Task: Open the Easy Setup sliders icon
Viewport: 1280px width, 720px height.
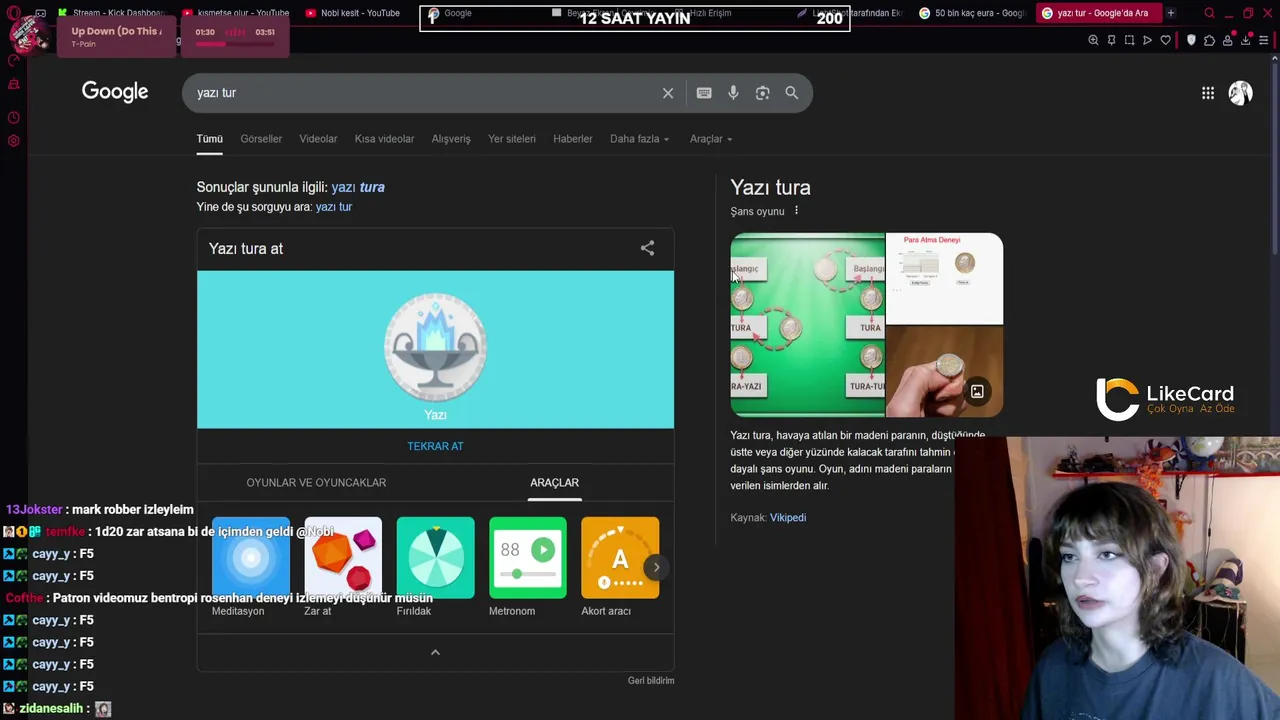Action: [x=1265, y=40]
